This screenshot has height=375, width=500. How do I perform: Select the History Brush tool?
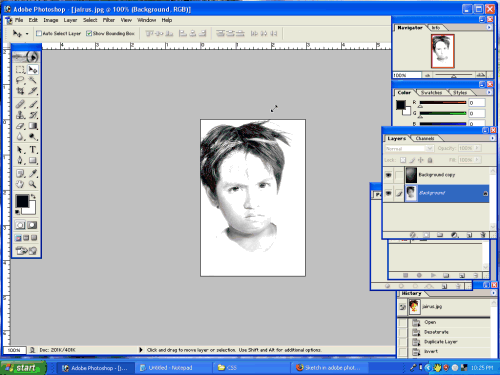pos(33,115)
